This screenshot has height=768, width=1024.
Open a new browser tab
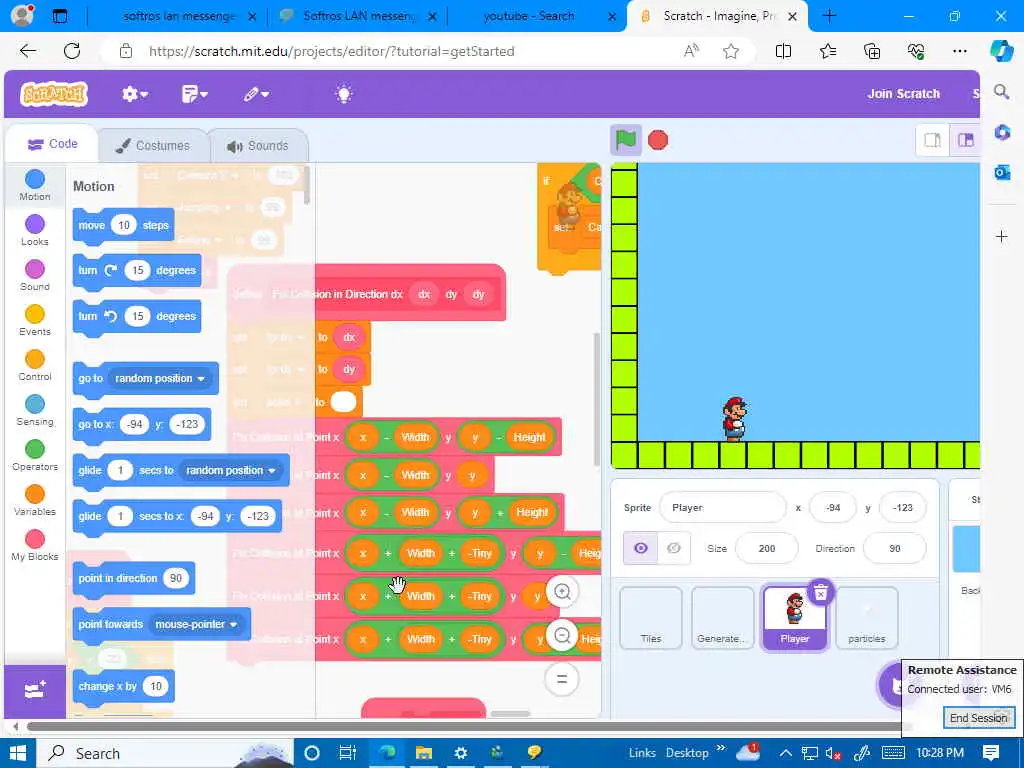pos(829,16)
